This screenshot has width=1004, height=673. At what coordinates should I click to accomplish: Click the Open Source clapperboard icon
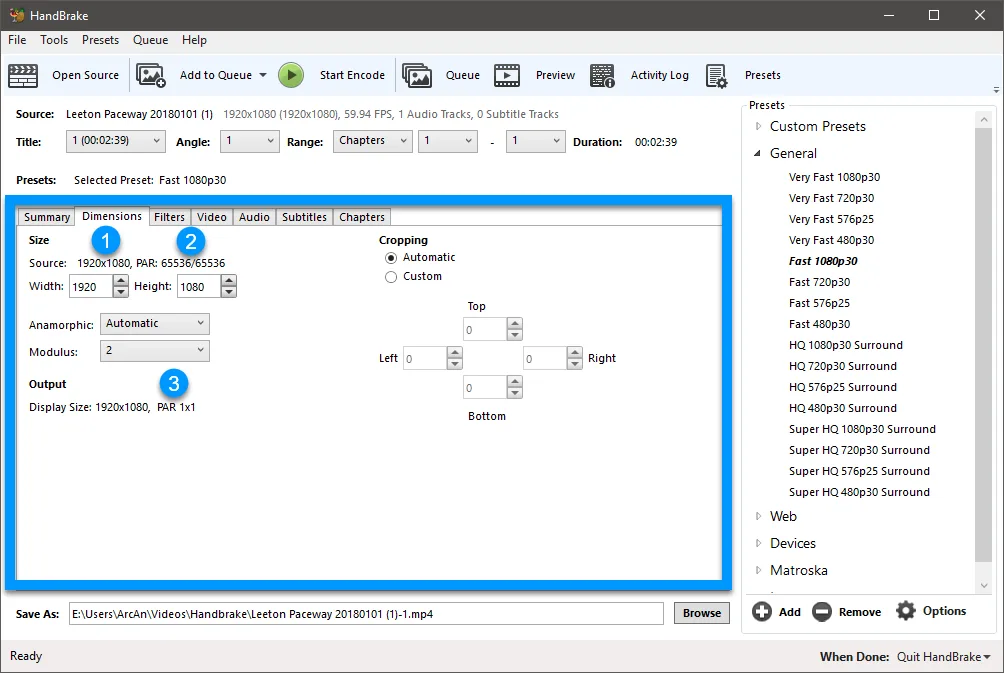tap(23, 75)
